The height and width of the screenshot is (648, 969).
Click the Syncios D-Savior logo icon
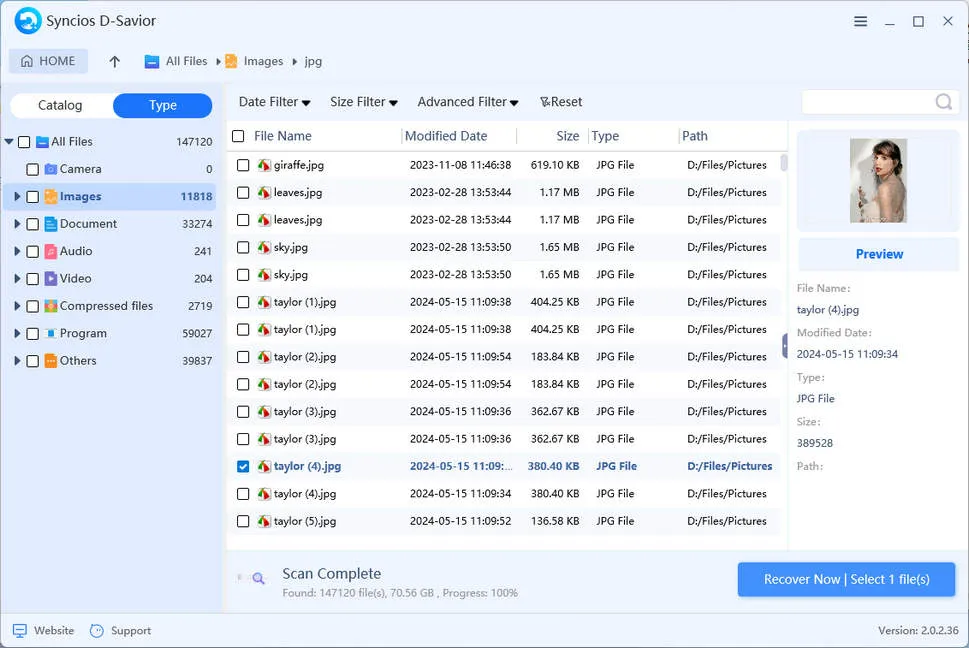[x=28, y=21]
